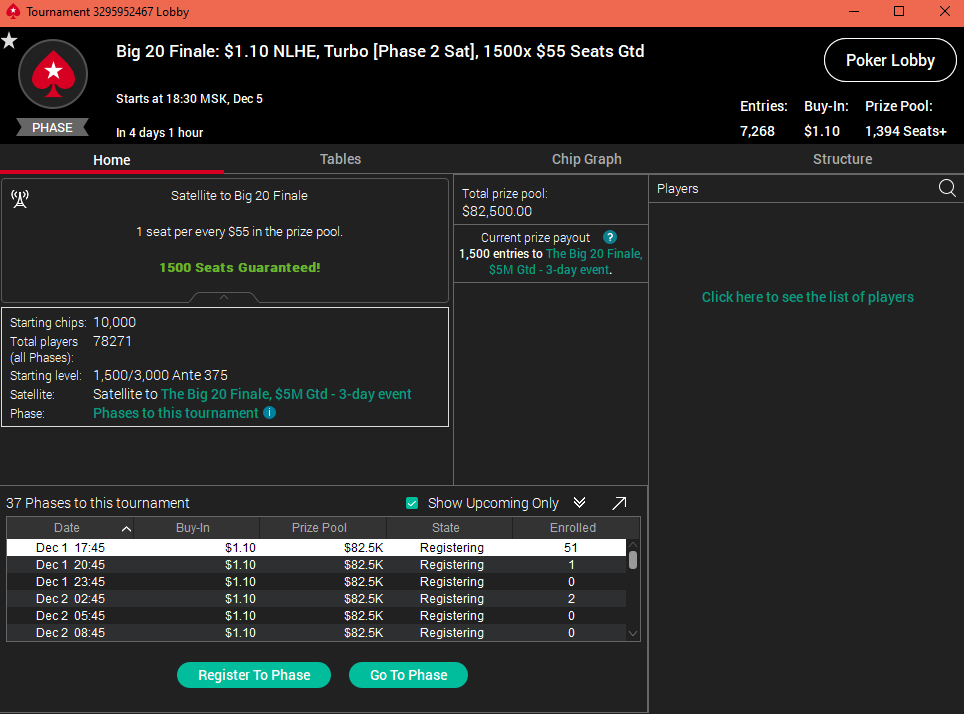Click the satellite broadcast antenna icon
The image size is (964, 714).
pos(20,198)
